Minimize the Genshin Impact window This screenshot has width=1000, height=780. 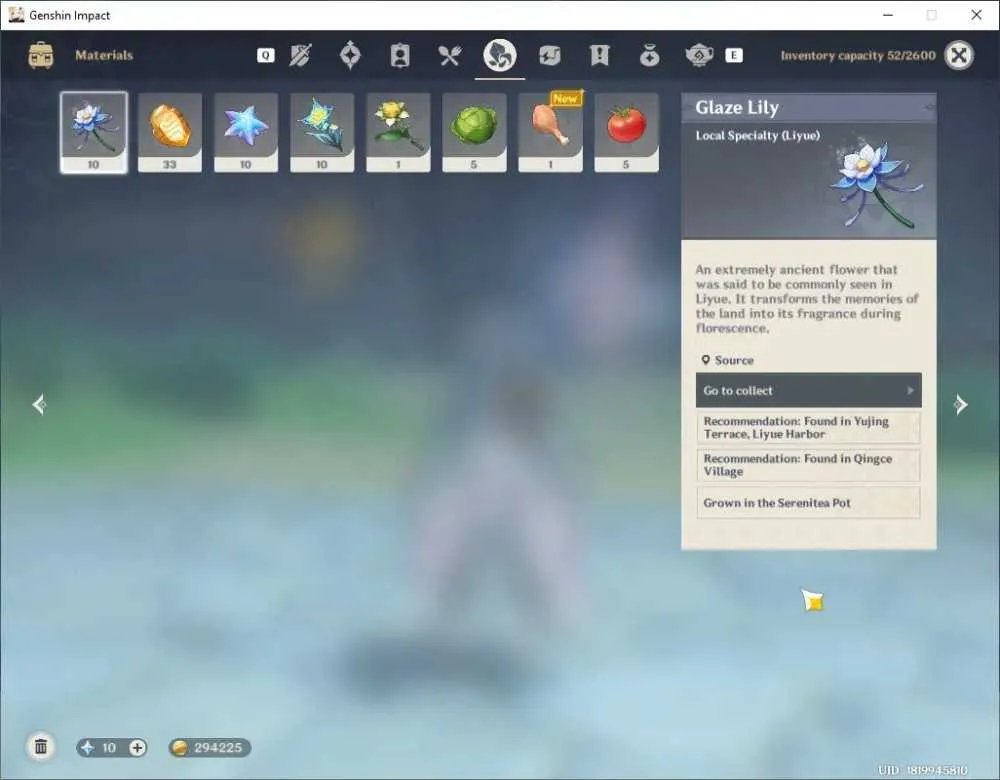(888, 15)
